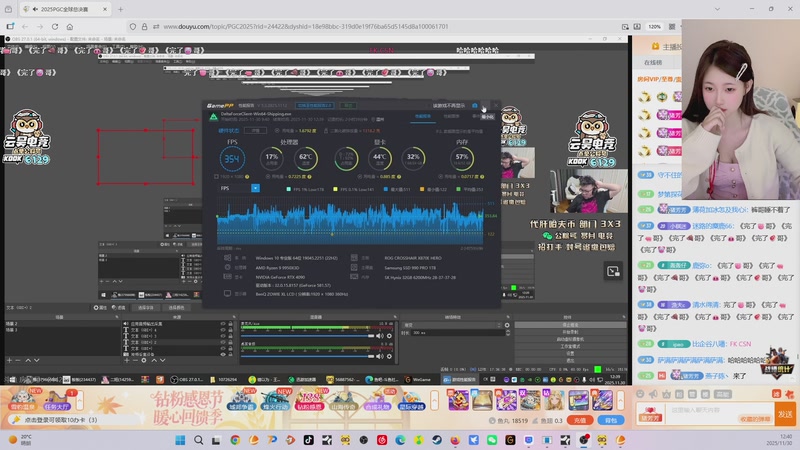Lock the 视频采集设备 source
This screenshot has width=800, height=450.
pyautogui.click(x=230, y=354)
